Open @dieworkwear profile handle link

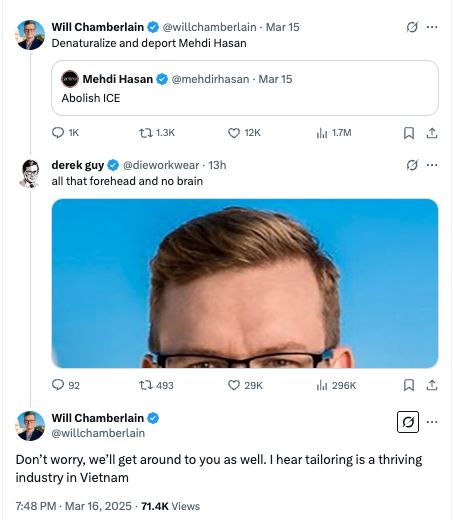pyautogui.click(x=161, y=165)
